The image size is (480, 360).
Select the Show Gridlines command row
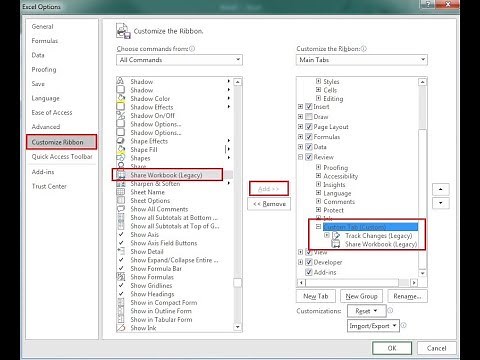tap(174, 285)
